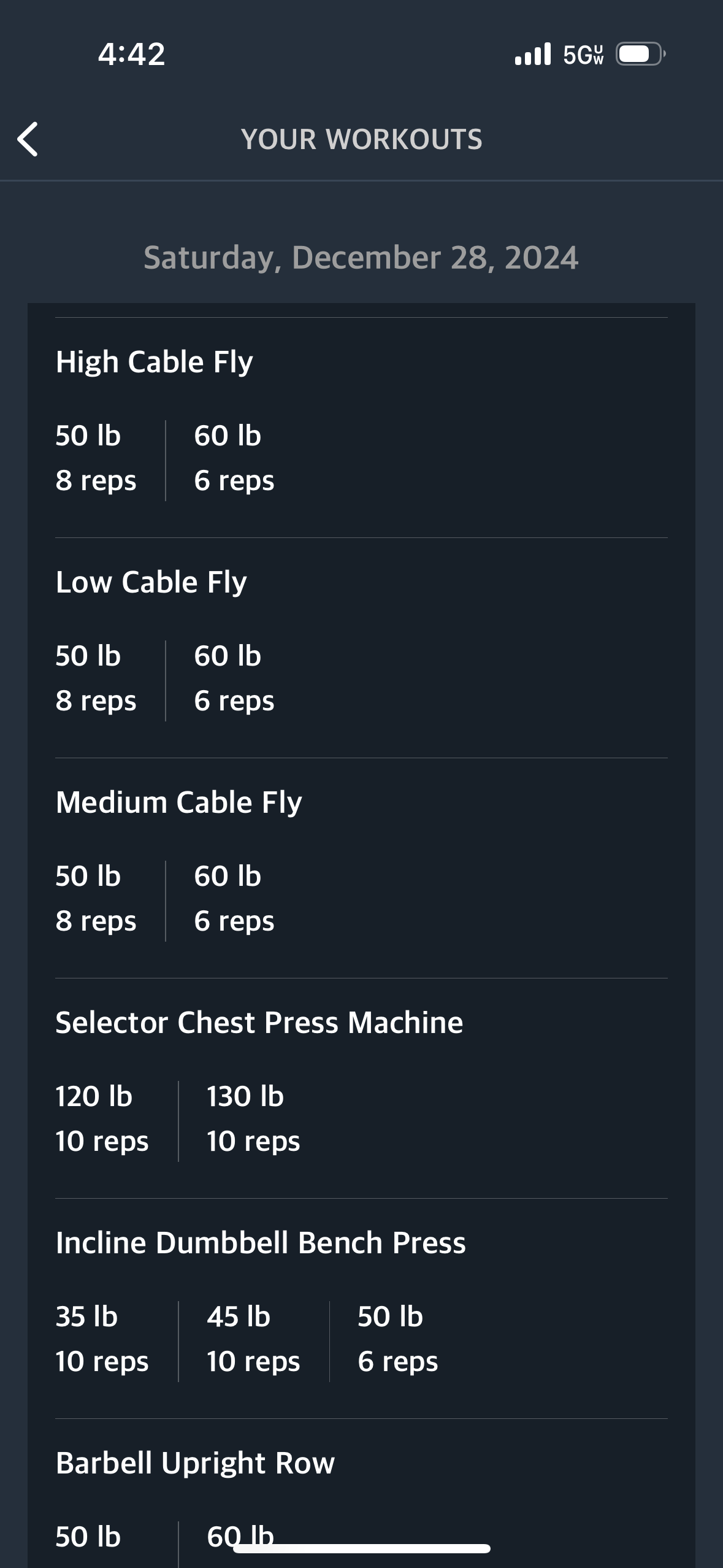The image size is (723, 1568).
Task: Tap the 35 lb incline dumbbell set
Action: tap(102, 1339)
